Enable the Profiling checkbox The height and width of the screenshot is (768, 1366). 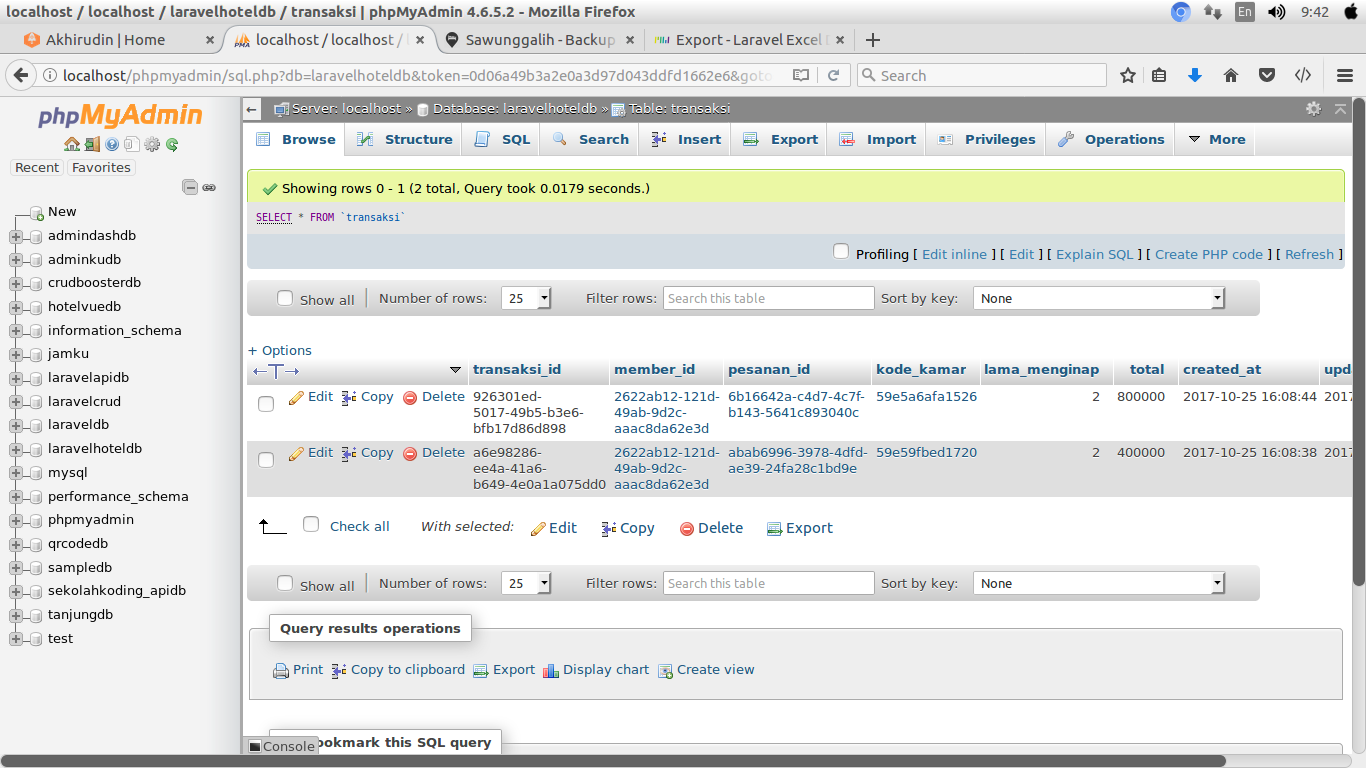(x=841, y=253)
